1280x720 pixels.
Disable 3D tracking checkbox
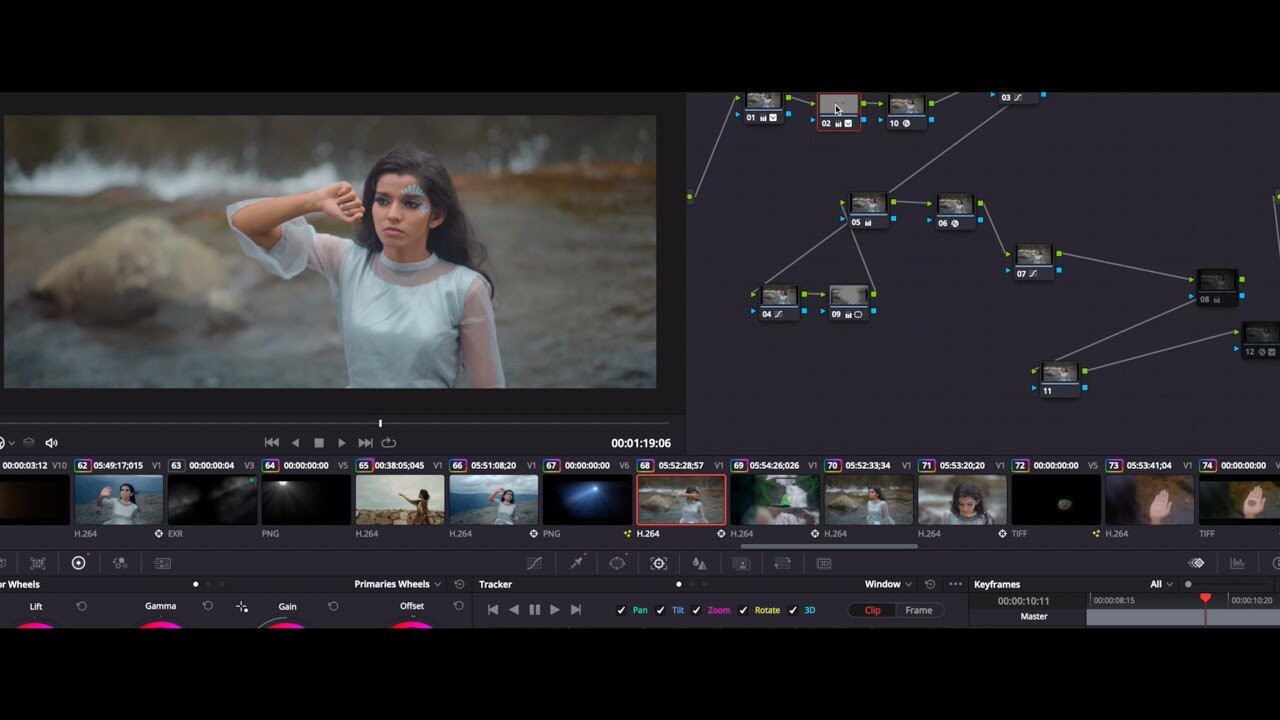click(x=793, y=610)
